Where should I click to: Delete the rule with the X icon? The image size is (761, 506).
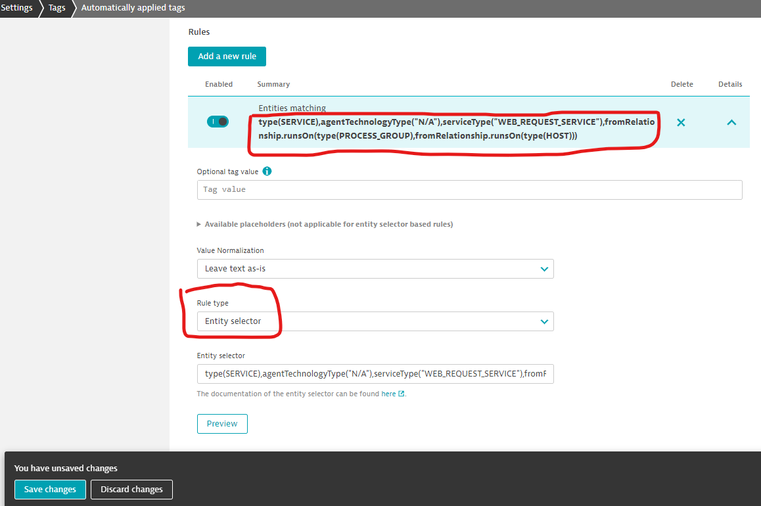coord(681,122)
